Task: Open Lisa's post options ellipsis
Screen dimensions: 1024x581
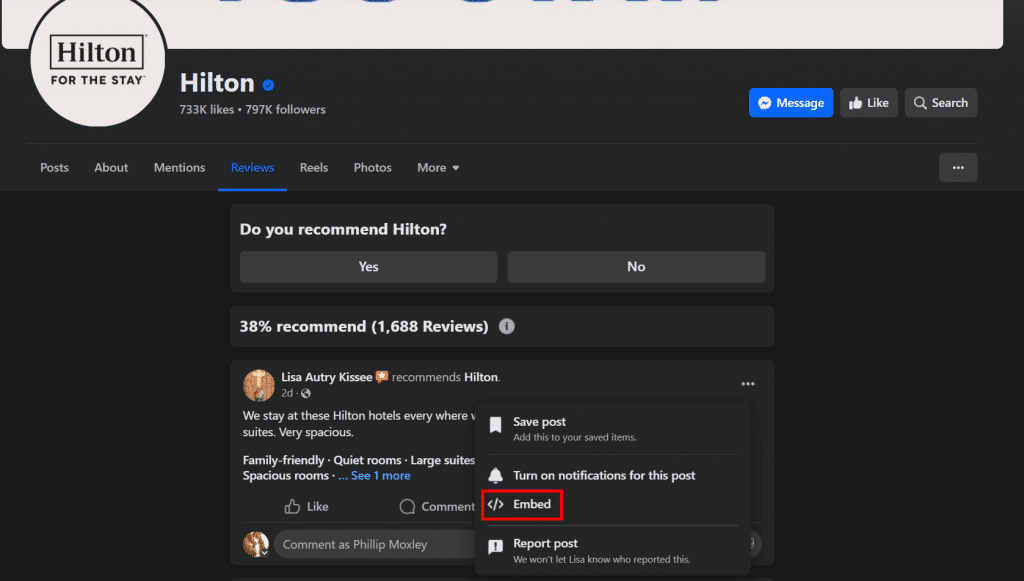Action: (x=747, y=383)
